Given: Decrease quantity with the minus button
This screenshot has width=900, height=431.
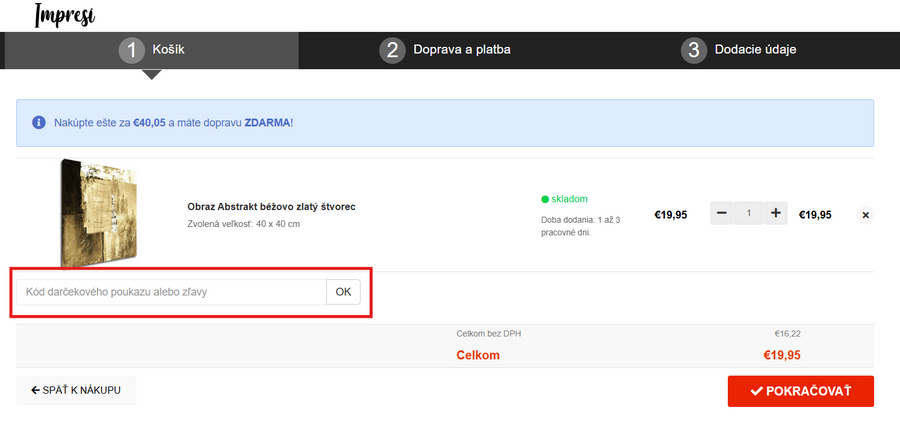Looking at the screenshot, I should tap(722, 214).
